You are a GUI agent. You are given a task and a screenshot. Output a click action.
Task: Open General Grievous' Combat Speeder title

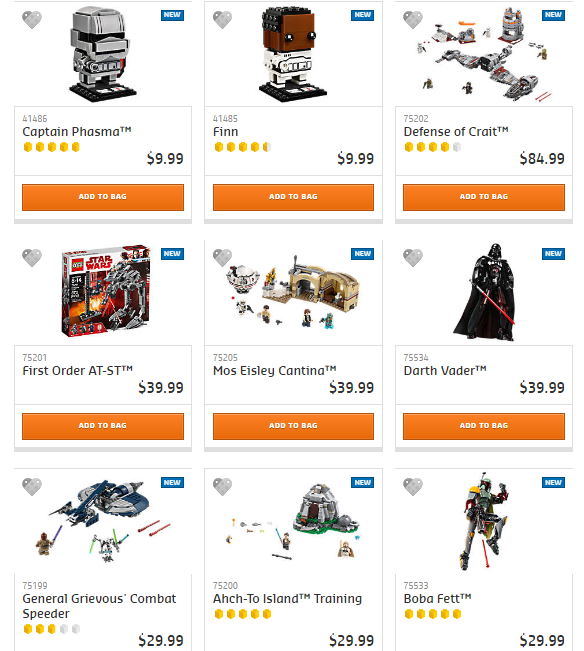tap(99, 606)
